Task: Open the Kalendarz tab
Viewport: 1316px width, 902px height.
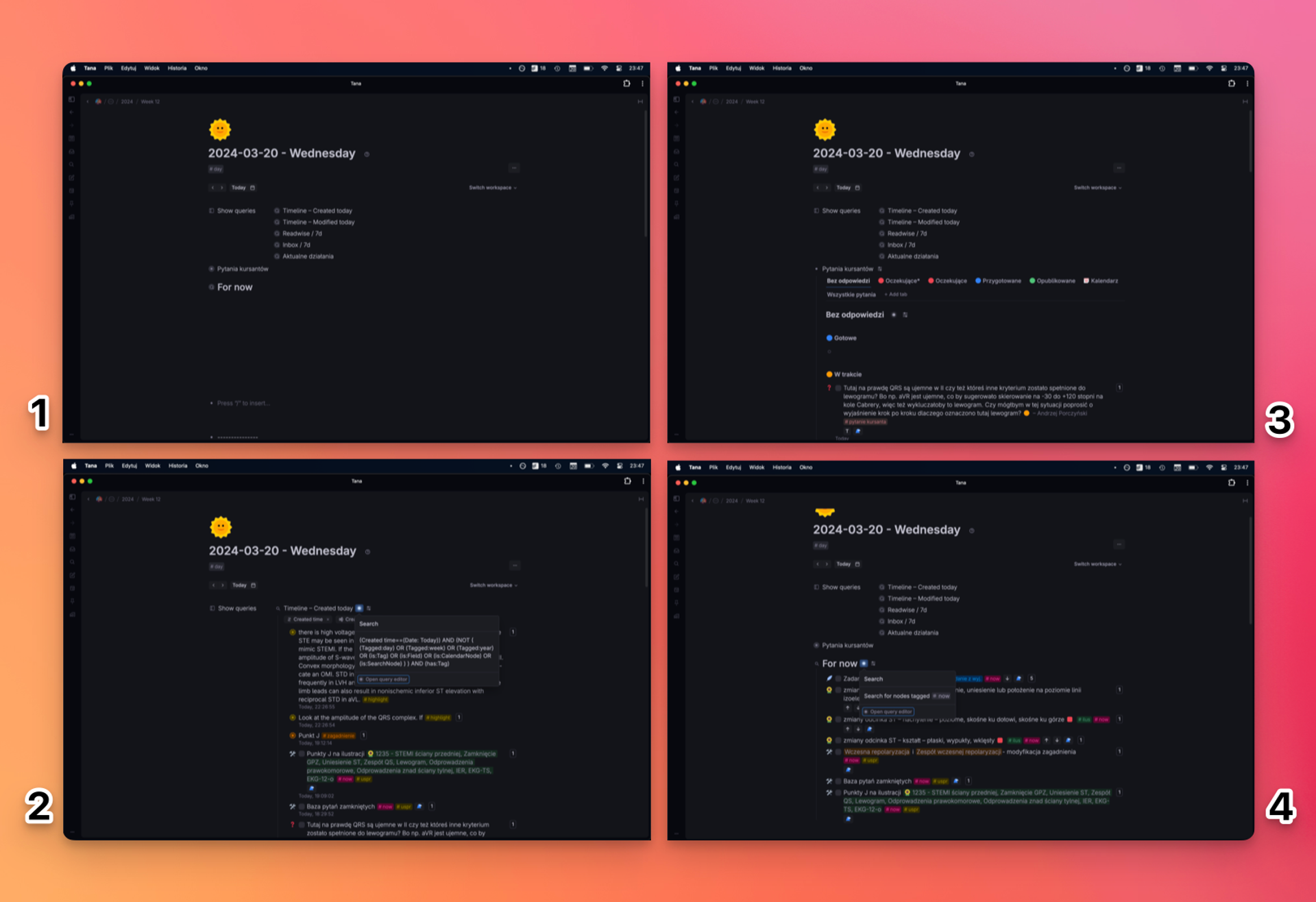Action: 1103,281
